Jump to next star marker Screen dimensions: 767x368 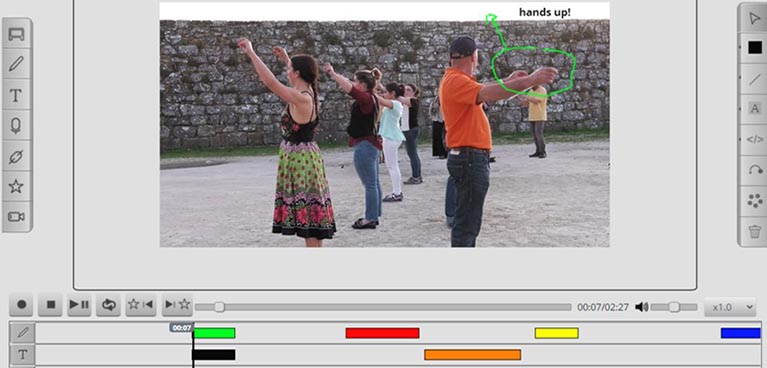[177, 304]
